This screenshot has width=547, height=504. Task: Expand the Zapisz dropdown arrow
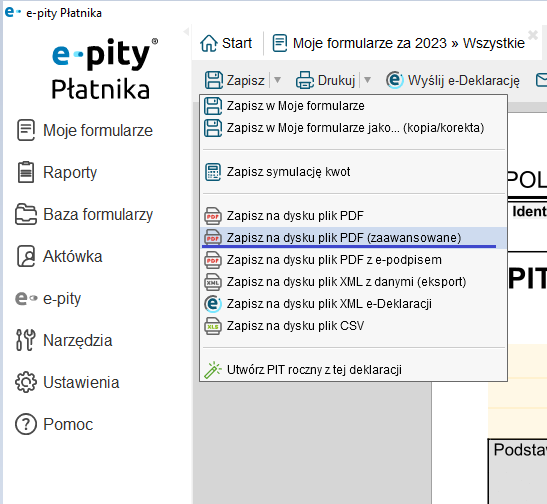[x=277, y=80]
